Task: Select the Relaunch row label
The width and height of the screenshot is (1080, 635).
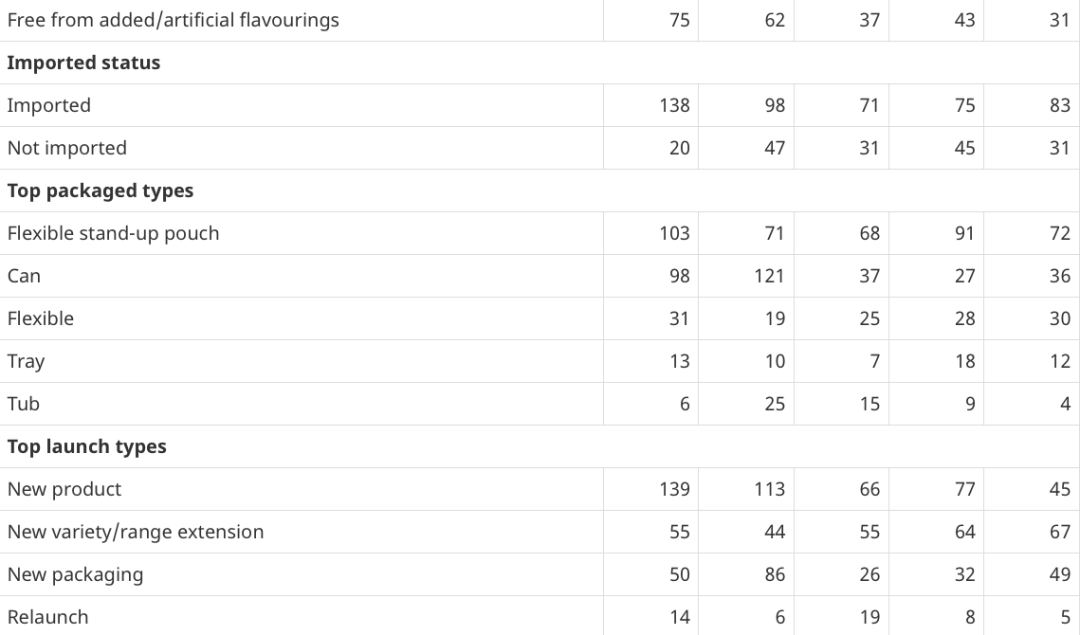Action: point(48,617)
